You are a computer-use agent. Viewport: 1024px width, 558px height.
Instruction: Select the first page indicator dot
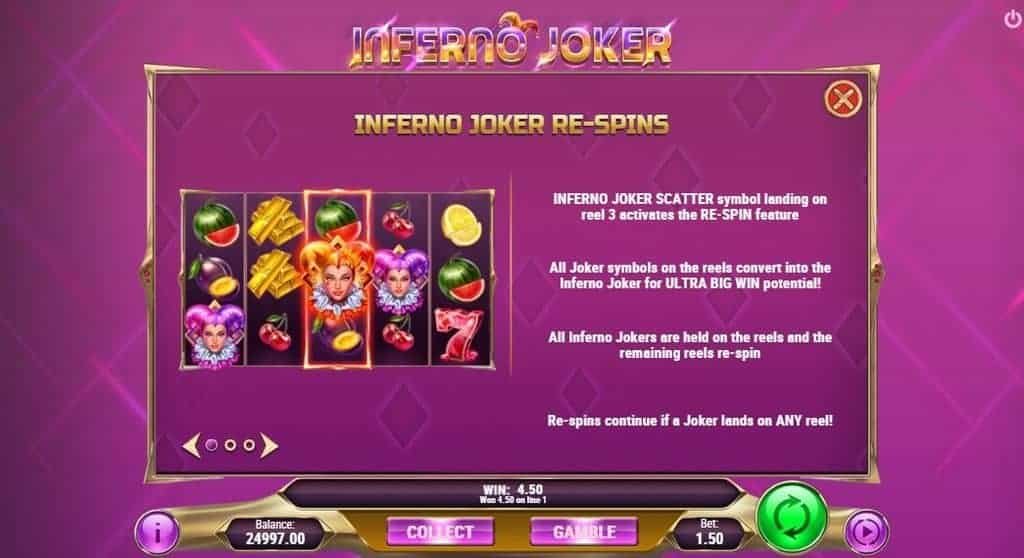point(211,445)
